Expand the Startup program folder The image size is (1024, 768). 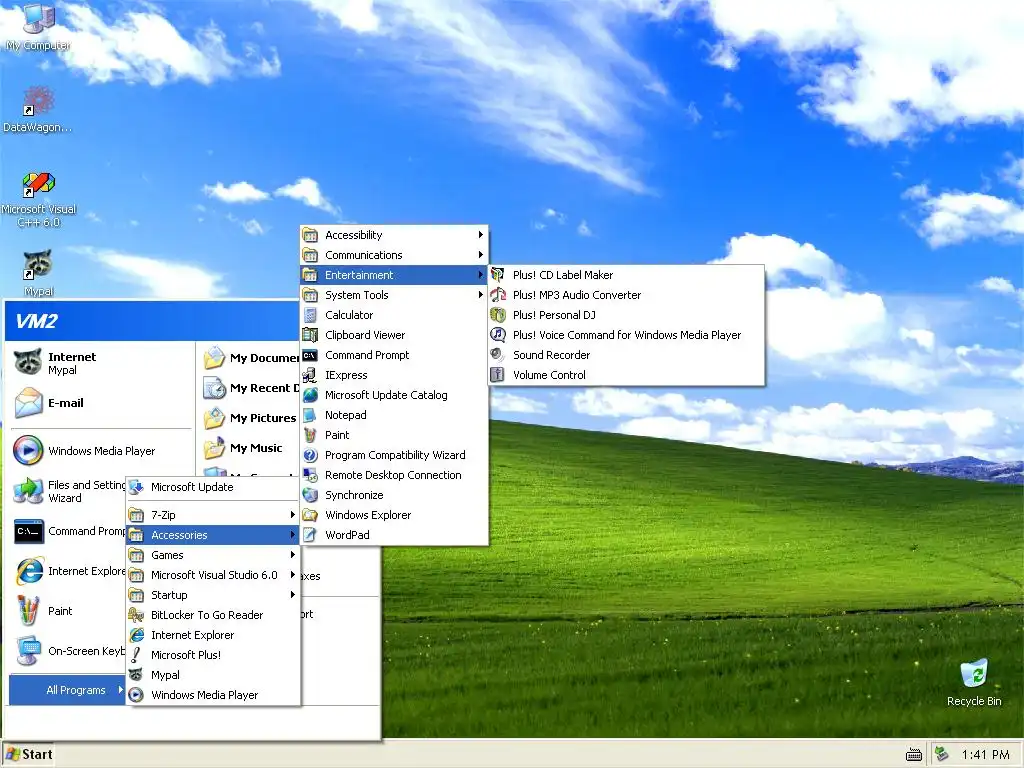tap(213, 595)
